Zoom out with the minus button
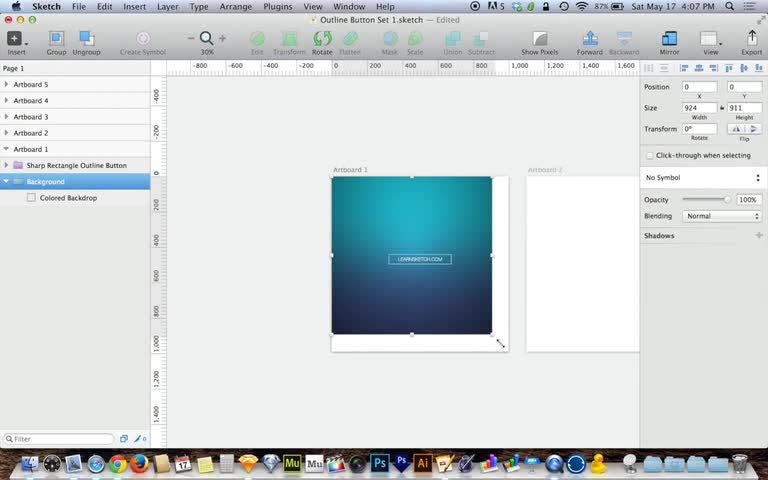The image size is (768, 480). 191,38
